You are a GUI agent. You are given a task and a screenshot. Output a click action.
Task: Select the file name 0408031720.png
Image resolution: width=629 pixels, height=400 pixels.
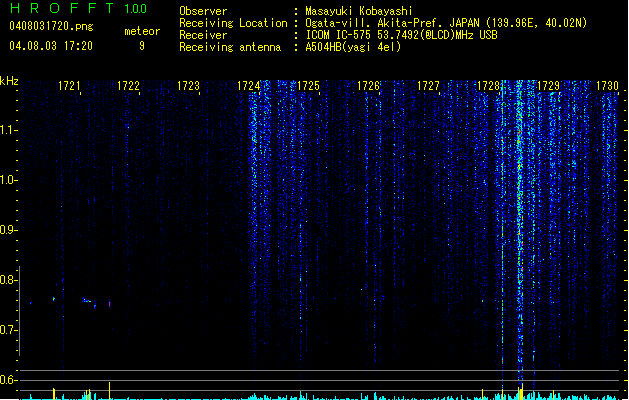51,27
